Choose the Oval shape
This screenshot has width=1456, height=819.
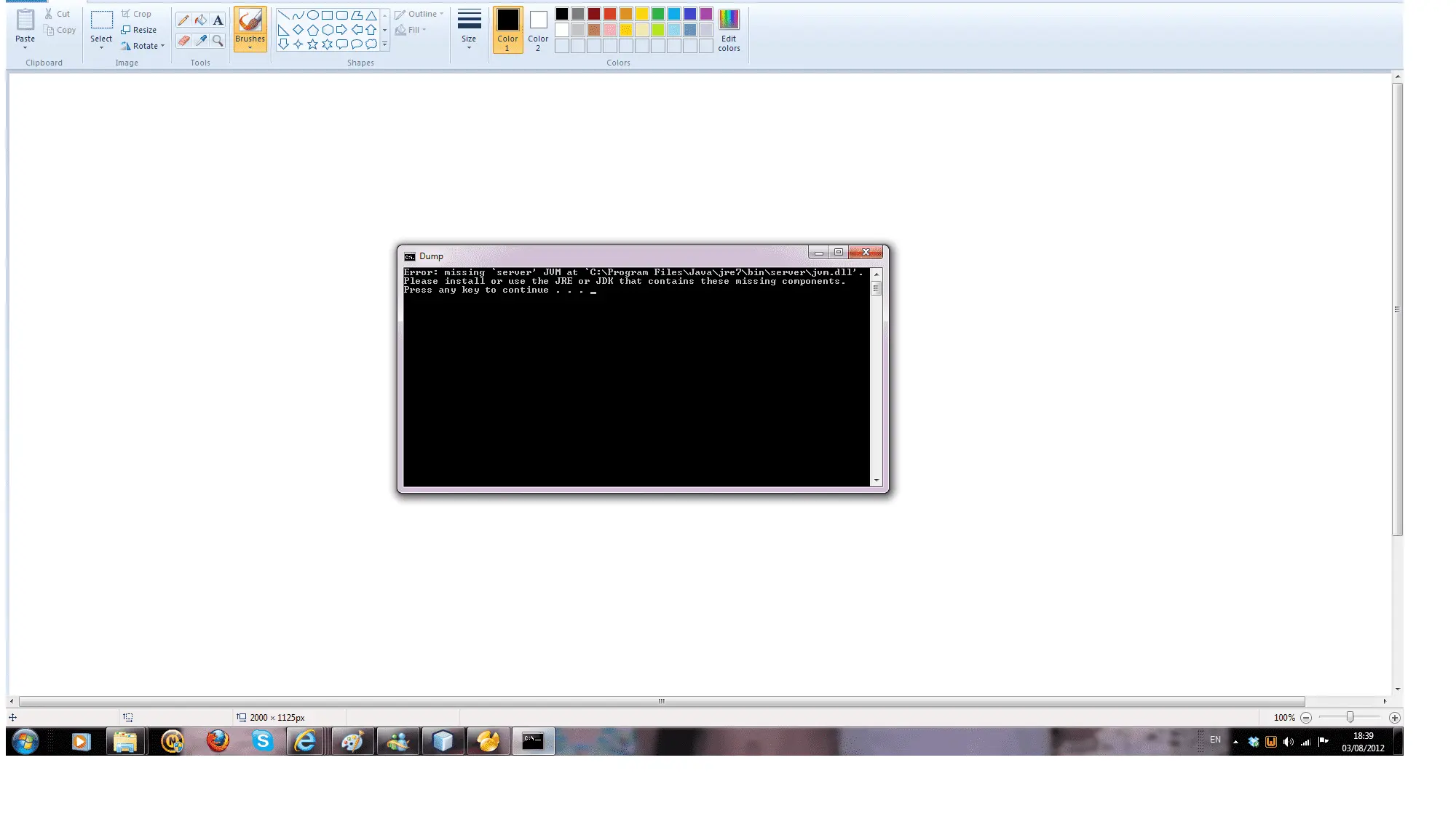[x=313, y=15]
